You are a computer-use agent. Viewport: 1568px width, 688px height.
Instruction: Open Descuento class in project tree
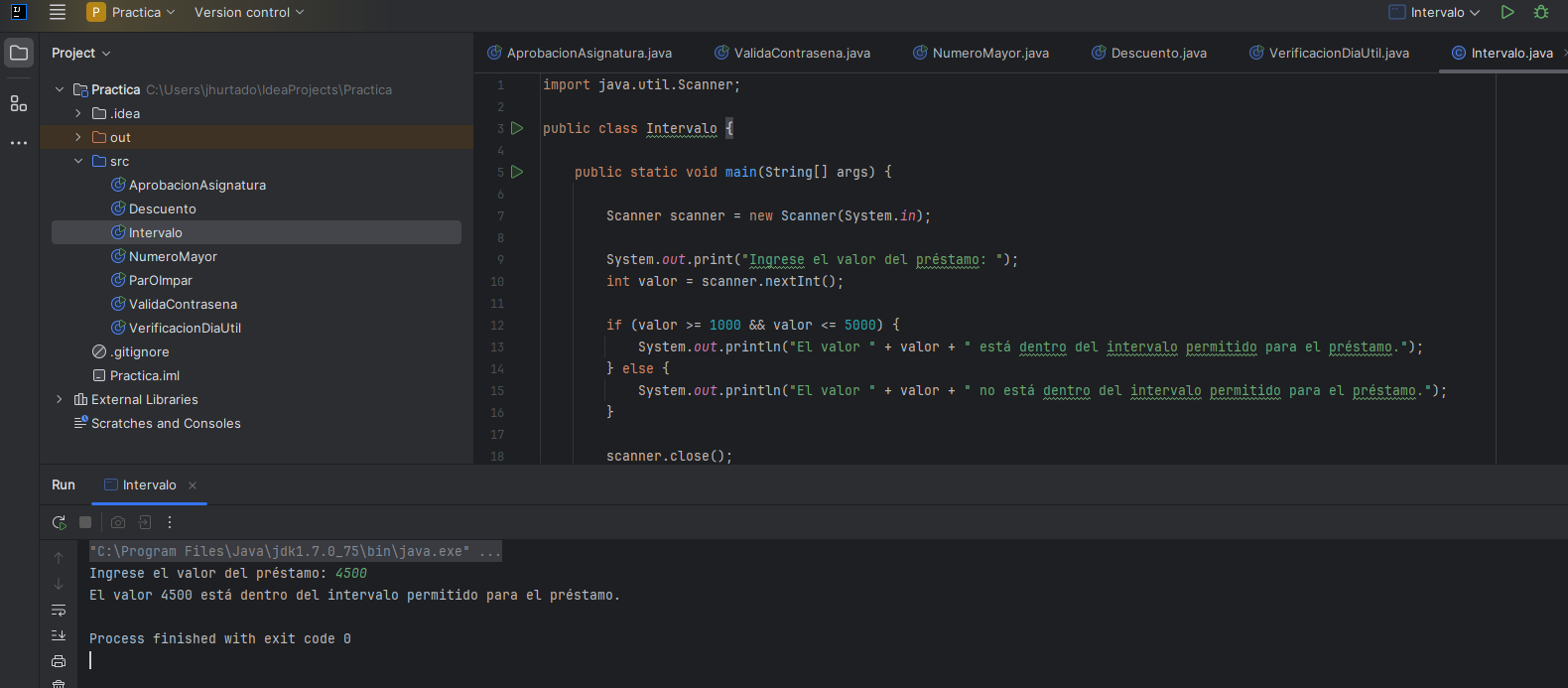[154, 208]
